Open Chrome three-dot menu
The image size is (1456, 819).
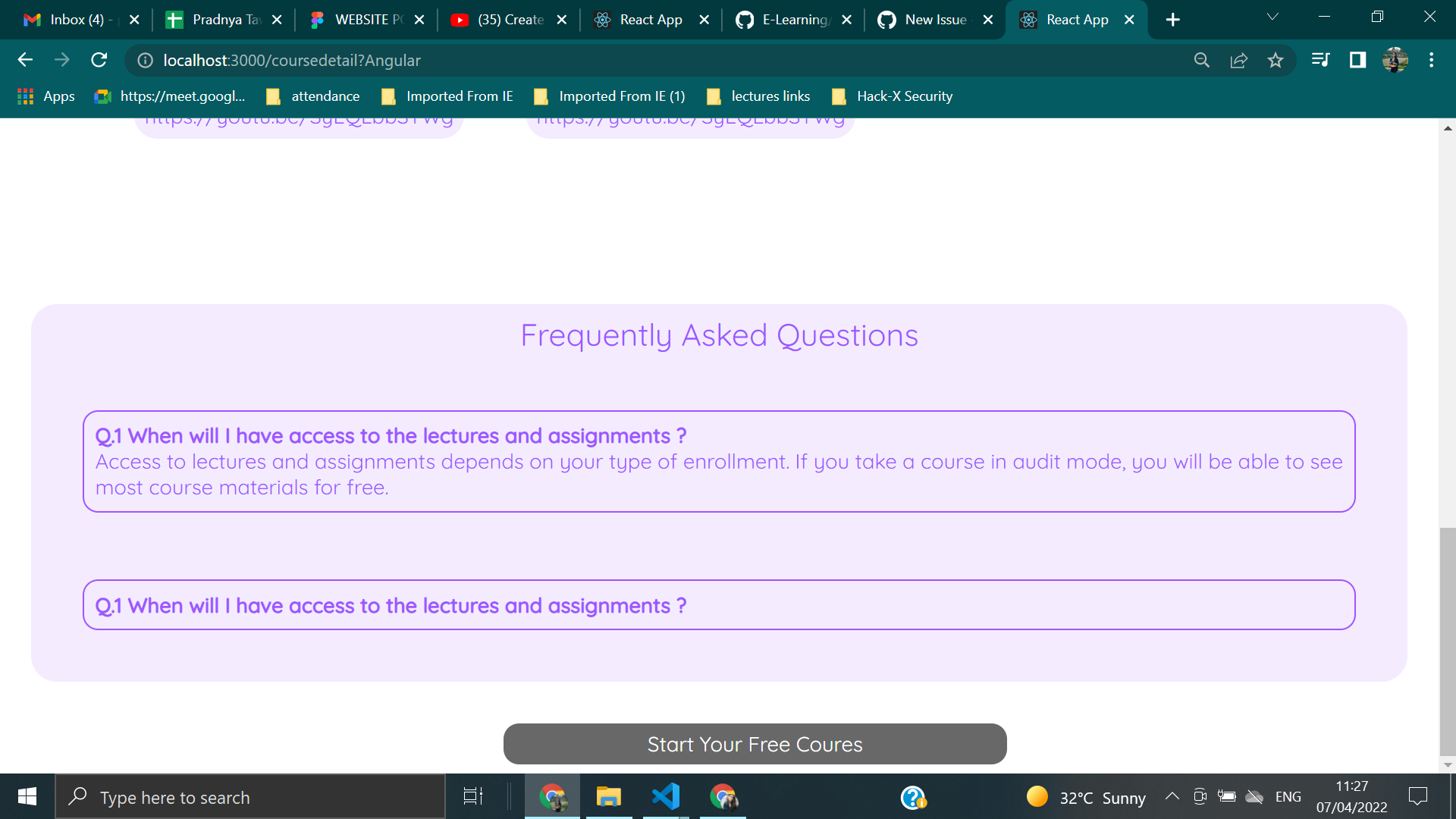(x=1431, y=60)
